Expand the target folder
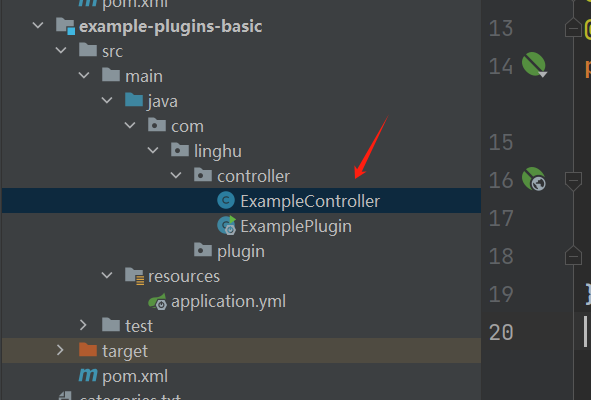This screenshot has height=400, width=591. [x=60, y=350]
